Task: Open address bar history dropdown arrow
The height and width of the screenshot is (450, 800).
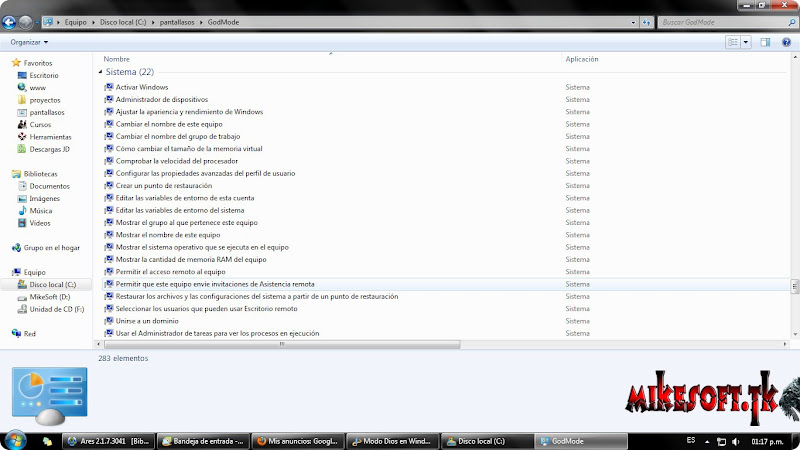Action: click(x=633, y=22)
